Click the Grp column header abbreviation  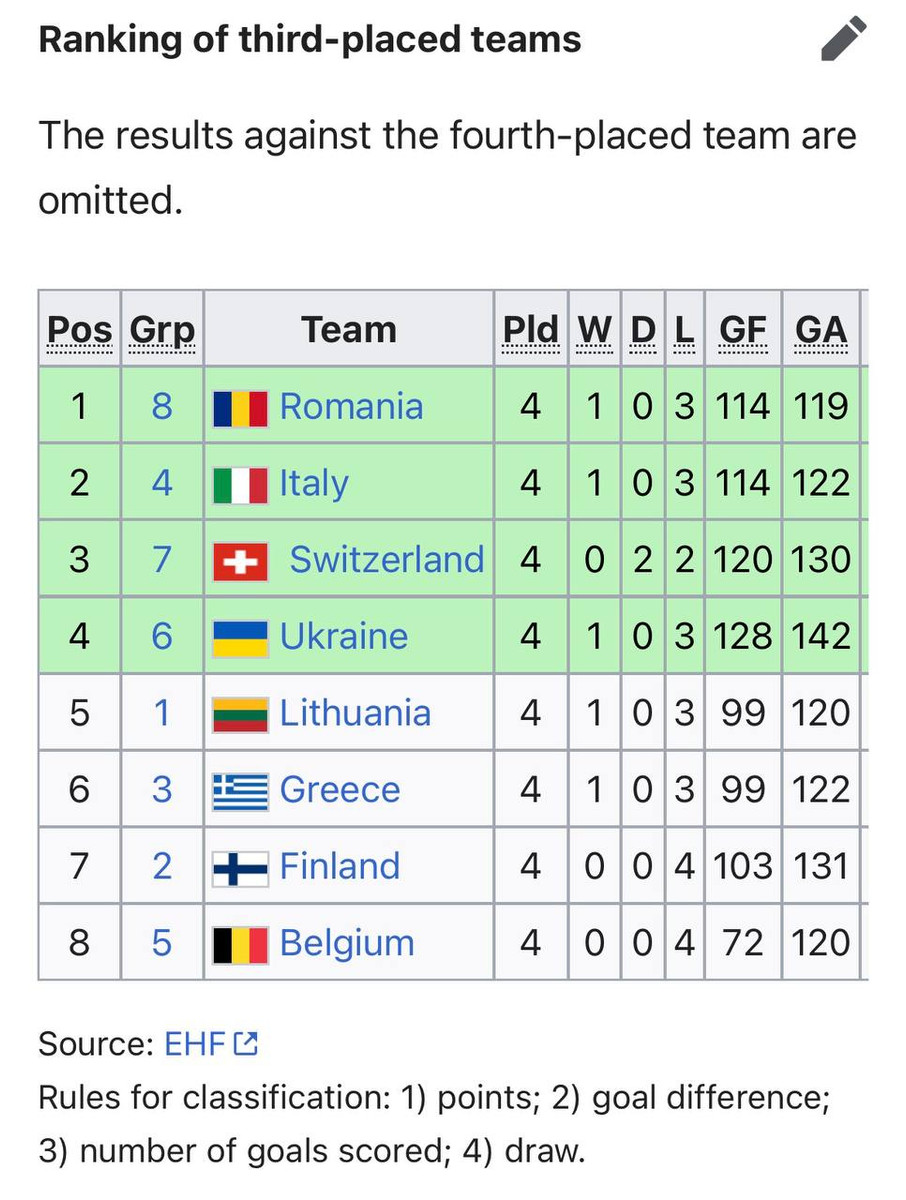tap(162, 330)
